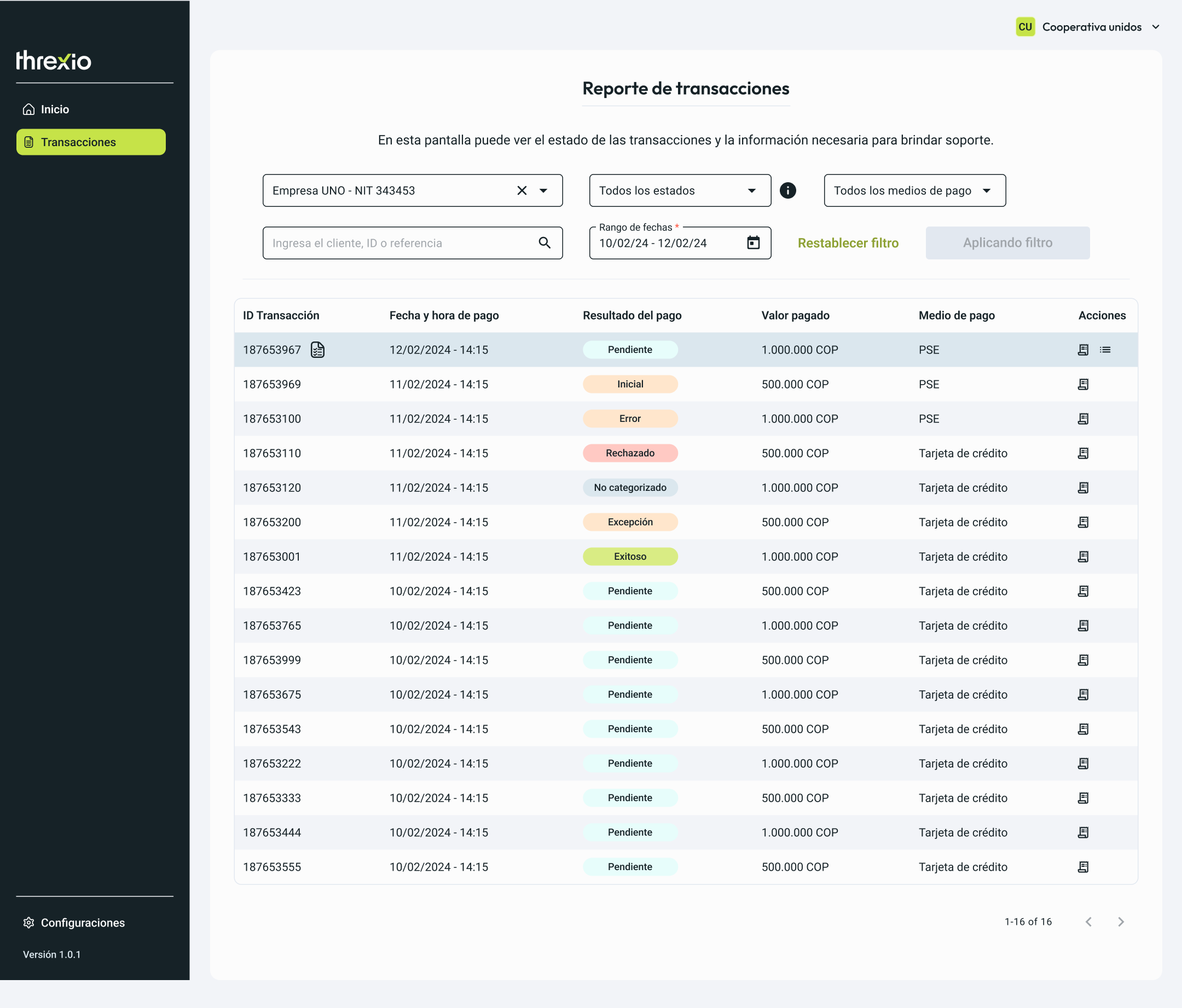Click the document icon next to ID 187653967
Viewport: 1182px width, 1008px height.
pyautogui.click(x=318, y=350)
